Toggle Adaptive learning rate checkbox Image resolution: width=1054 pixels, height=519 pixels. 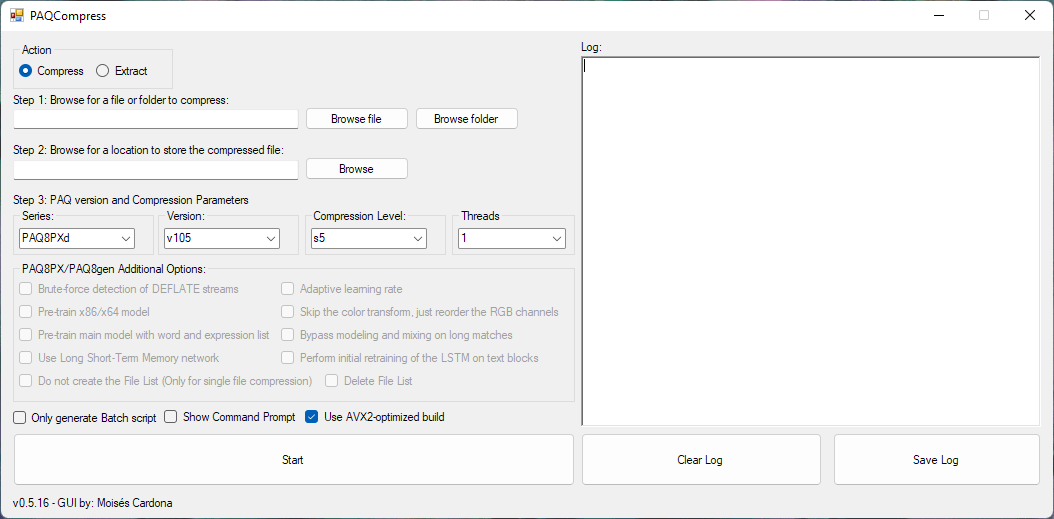288,289
